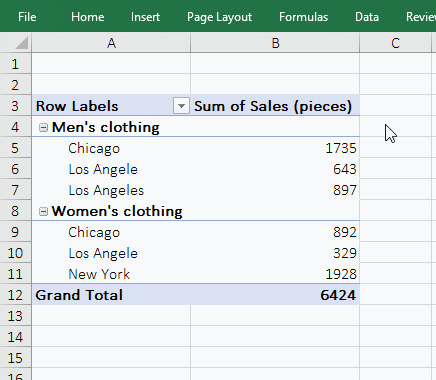This screenshot has width=436, height=380.
Task: Select row 14 header
Action: point(15,337)
